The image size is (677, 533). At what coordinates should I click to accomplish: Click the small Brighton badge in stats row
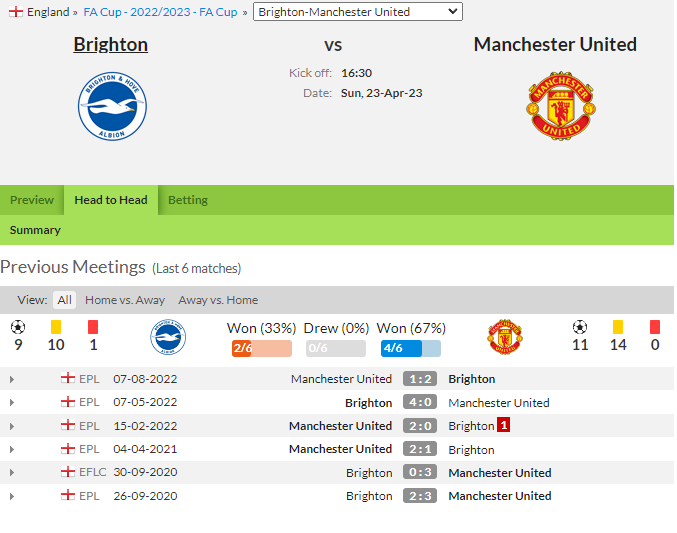(x=168, y=337)
